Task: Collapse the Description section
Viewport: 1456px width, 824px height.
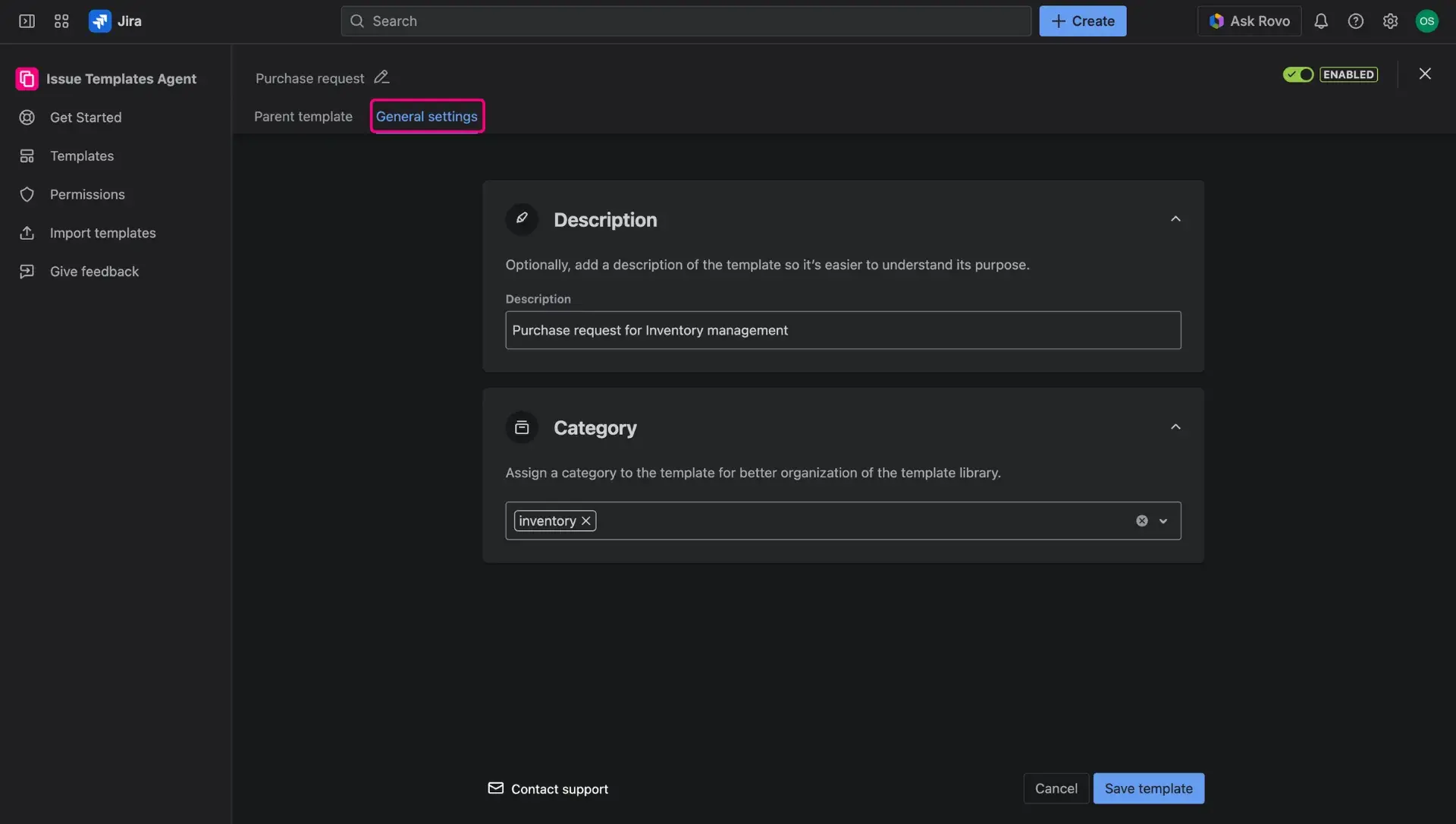Action: [x=1175, y=219]
